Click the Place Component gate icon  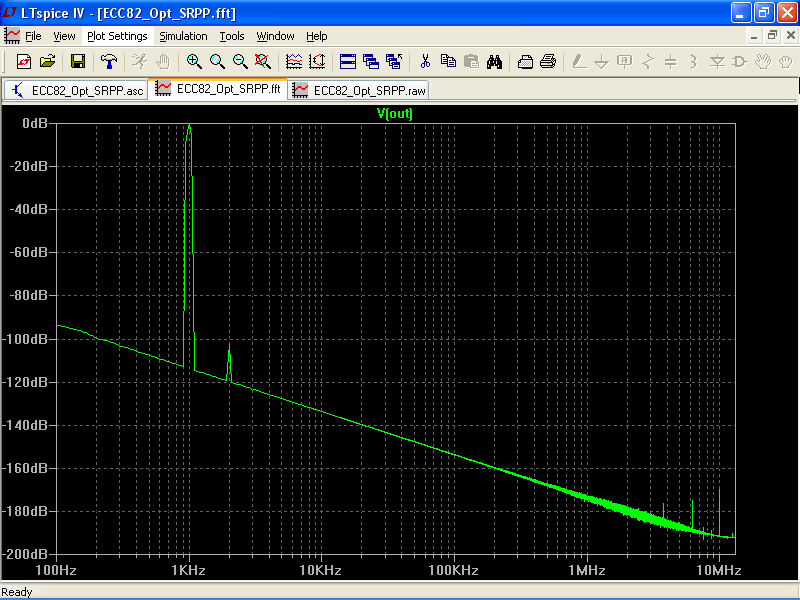point(740,62)
